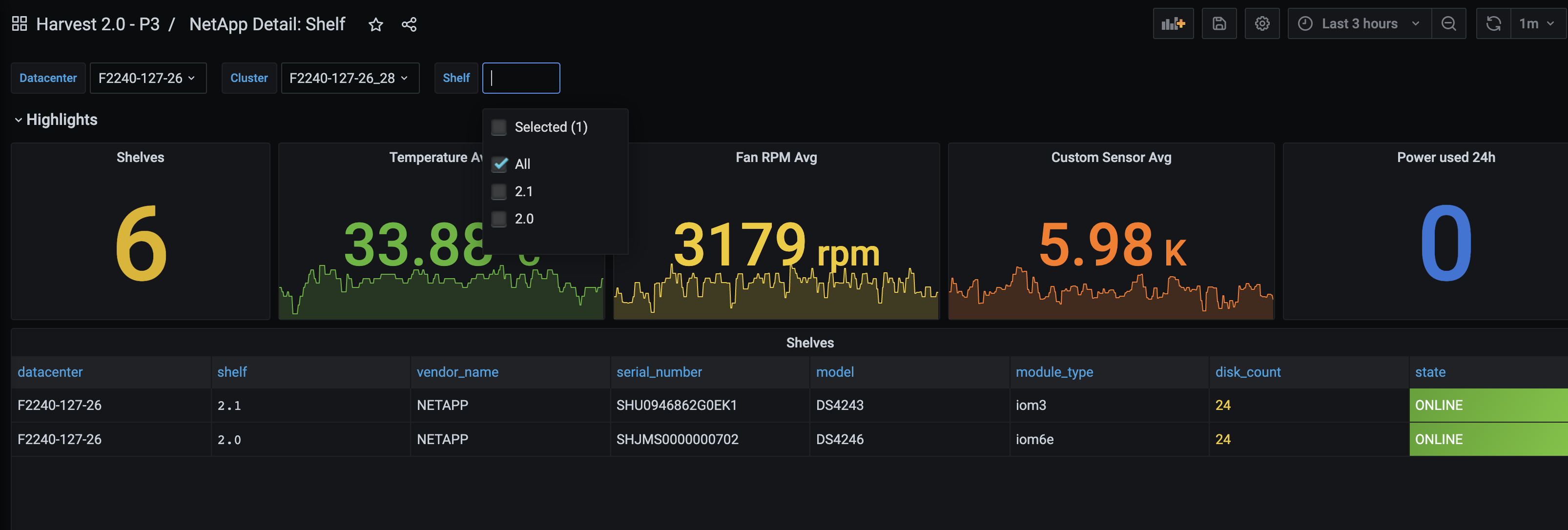This screenshot has width=1568, height=530.
Task: Click the add panel icon
Action: point(1173,23)
